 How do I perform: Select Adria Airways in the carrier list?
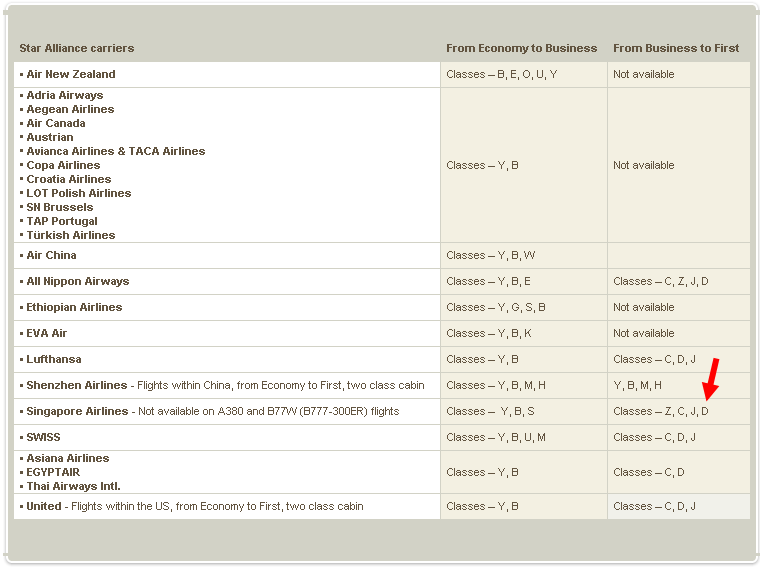pyautogui.click(x=64, y=95)
